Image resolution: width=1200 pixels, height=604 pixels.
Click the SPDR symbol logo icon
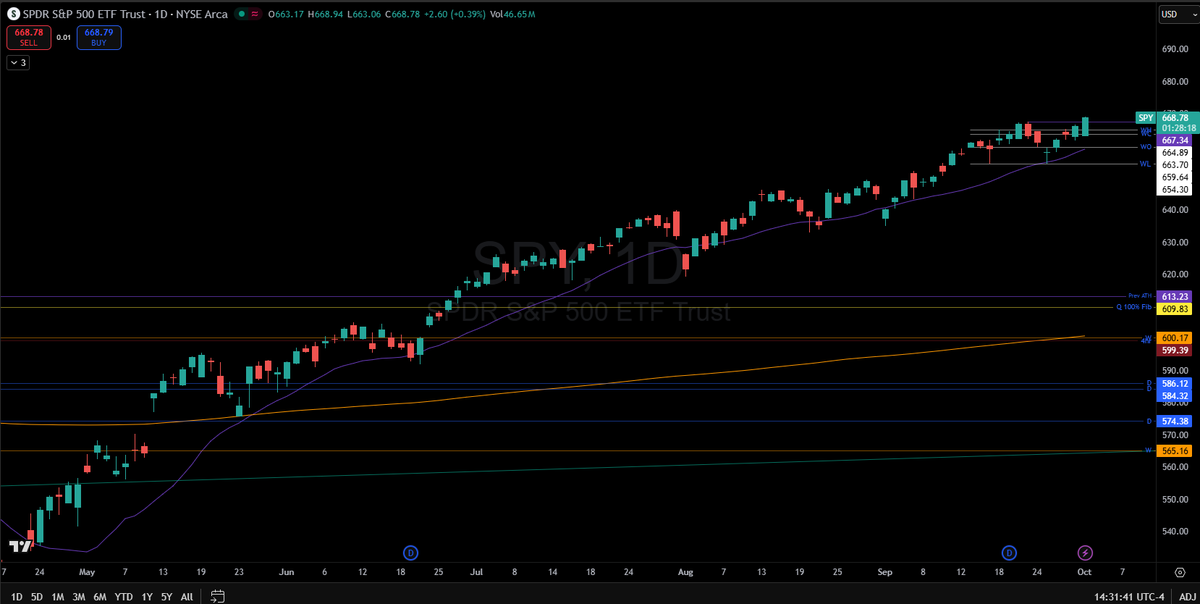coord(13,15)
